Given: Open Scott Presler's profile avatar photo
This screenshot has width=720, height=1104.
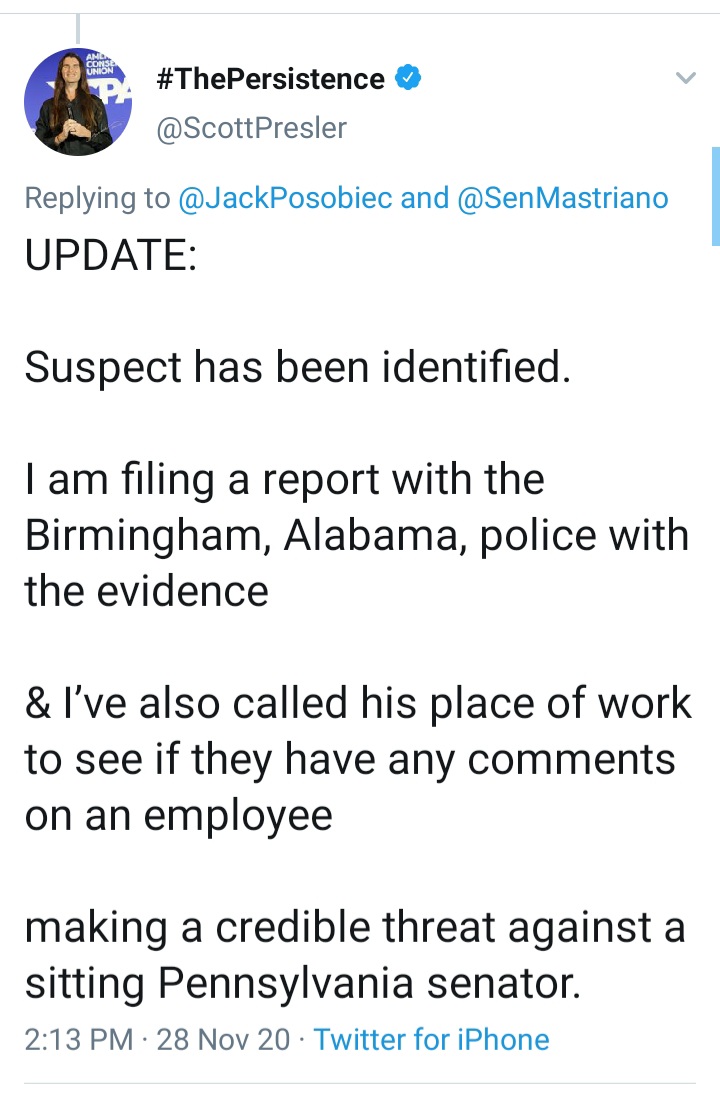Looking at the screenshot, I should click(78, 102).
